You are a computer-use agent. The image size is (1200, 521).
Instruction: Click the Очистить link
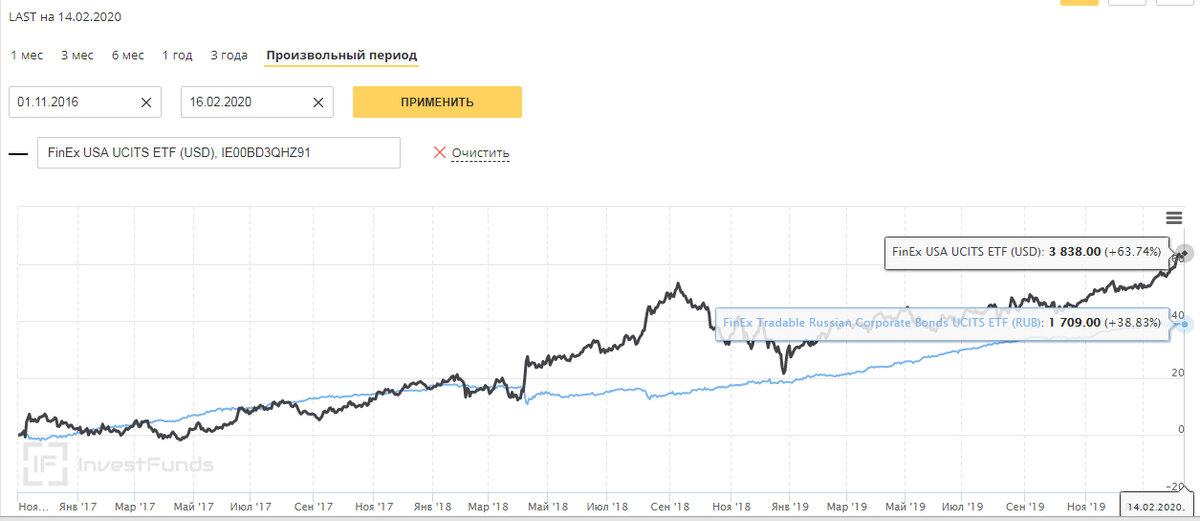pyautogui.click(x=481, y=153)
